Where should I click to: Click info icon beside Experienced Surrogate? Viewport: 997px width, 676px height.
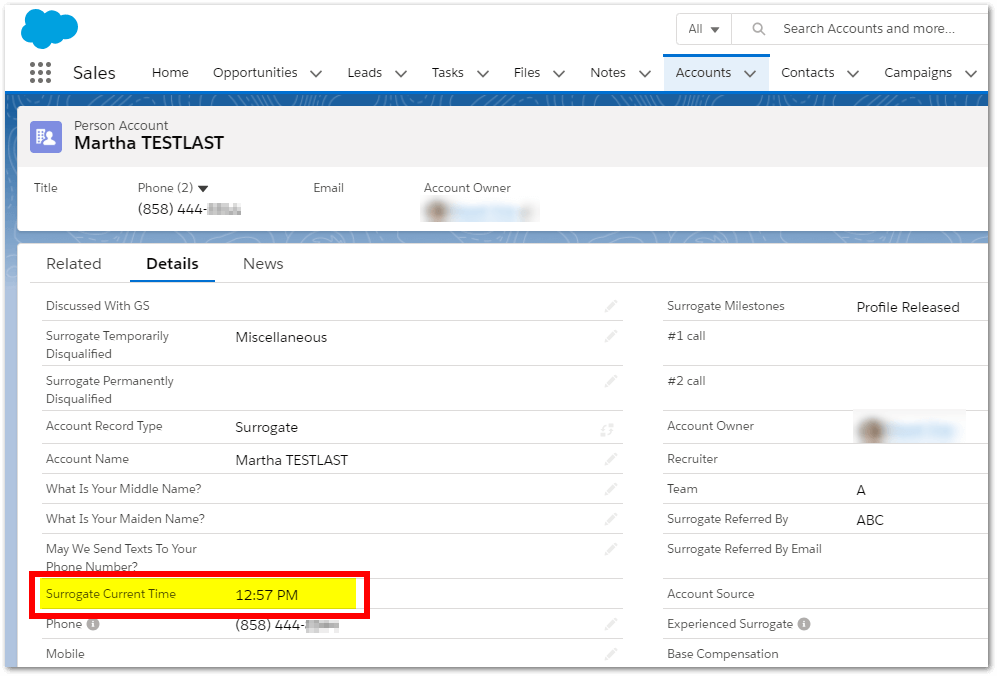point(804,624)
